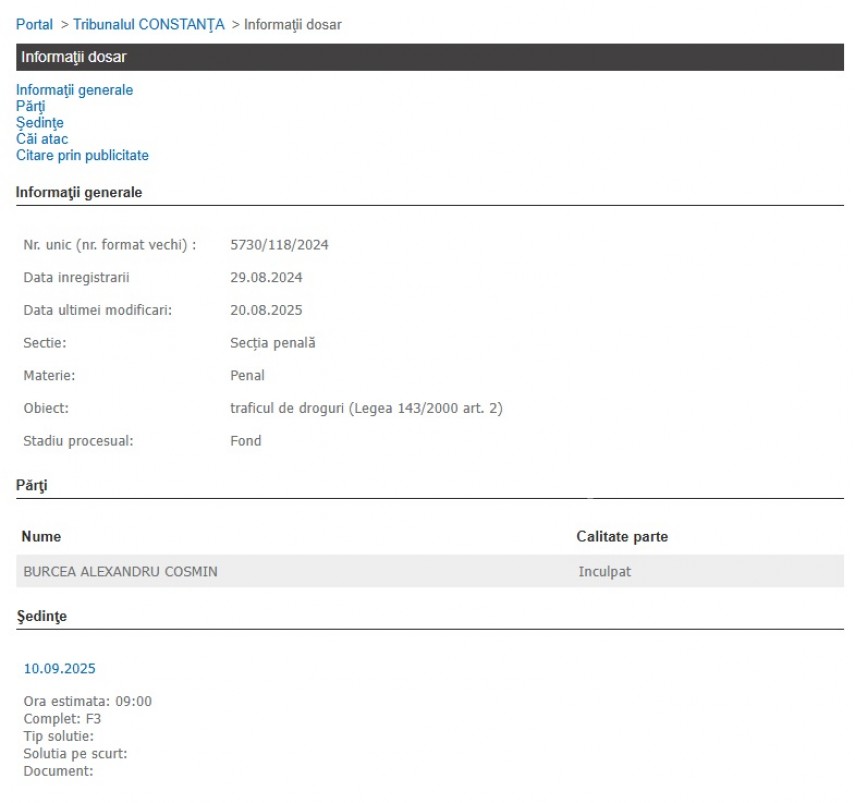Image resolution: width=855 pixels, height=803 pixels.
Task: Select last modification date 20.08.2025
Action: click(266, 310)
